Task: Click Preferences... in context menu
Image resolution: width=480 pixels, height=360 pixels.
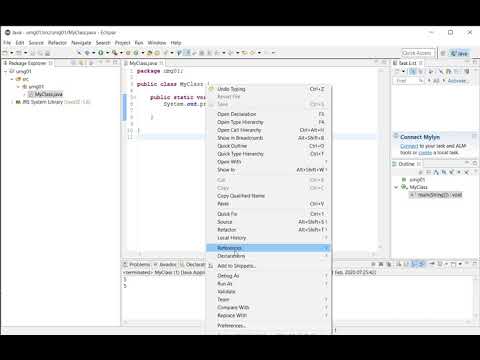Action: (x=269, y=326)
